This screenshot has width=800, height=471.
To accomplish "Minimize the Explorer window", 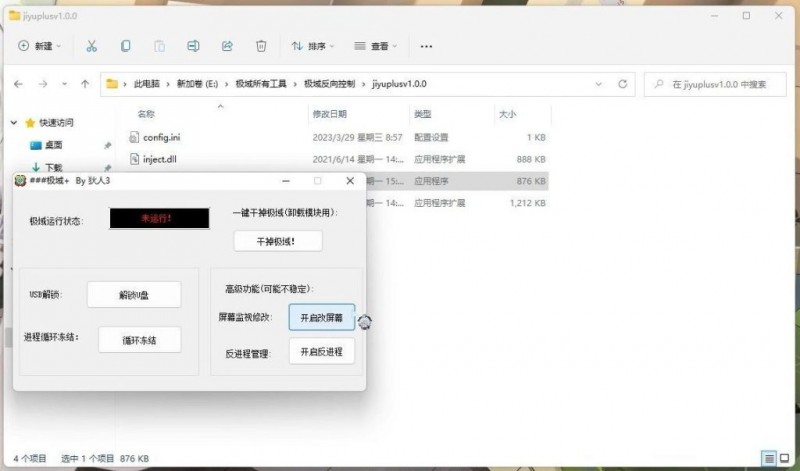I will point(714,16).
